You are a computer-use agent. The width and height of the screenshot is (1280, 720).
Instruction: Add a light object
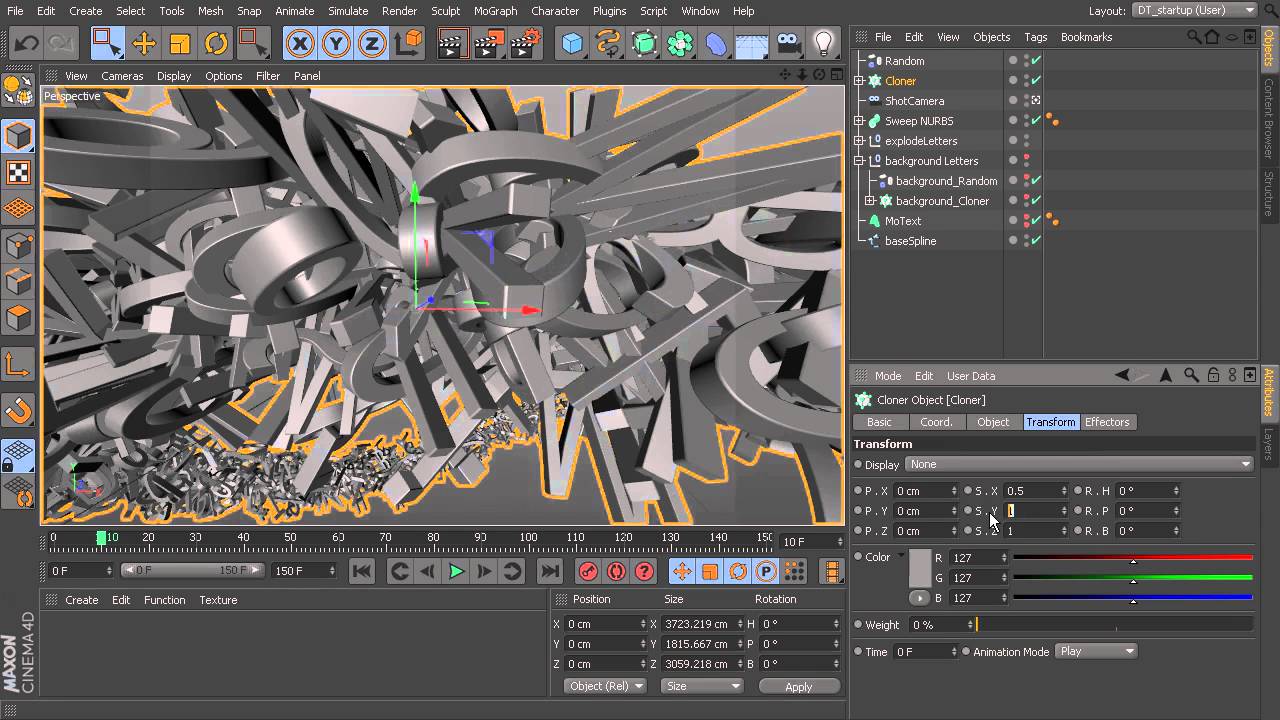(824, 44)
